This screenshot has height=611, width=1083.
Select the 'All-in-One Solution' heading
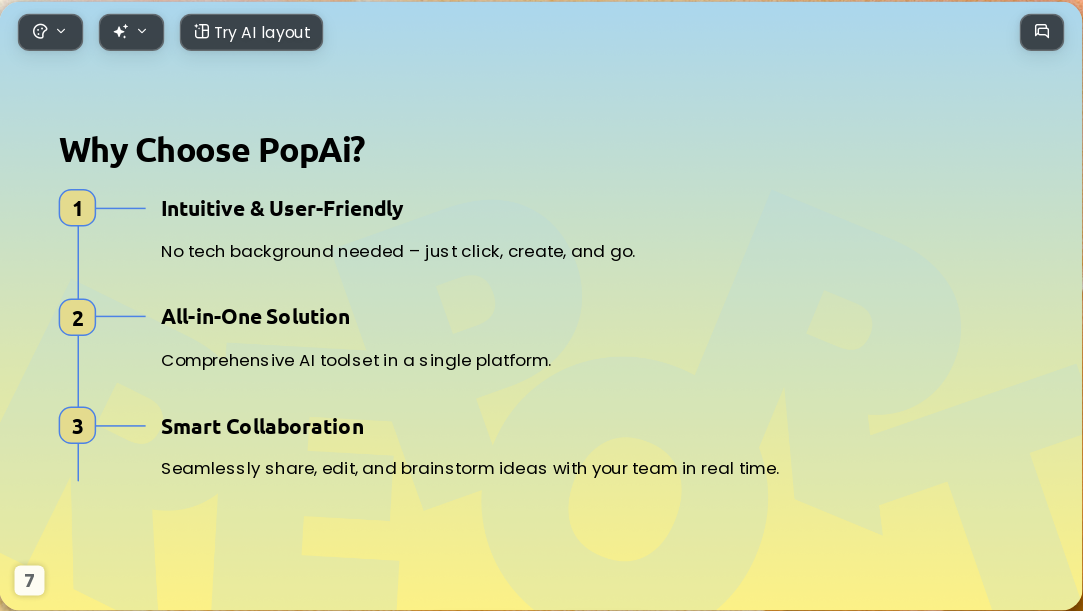click(x=256, y=317)
